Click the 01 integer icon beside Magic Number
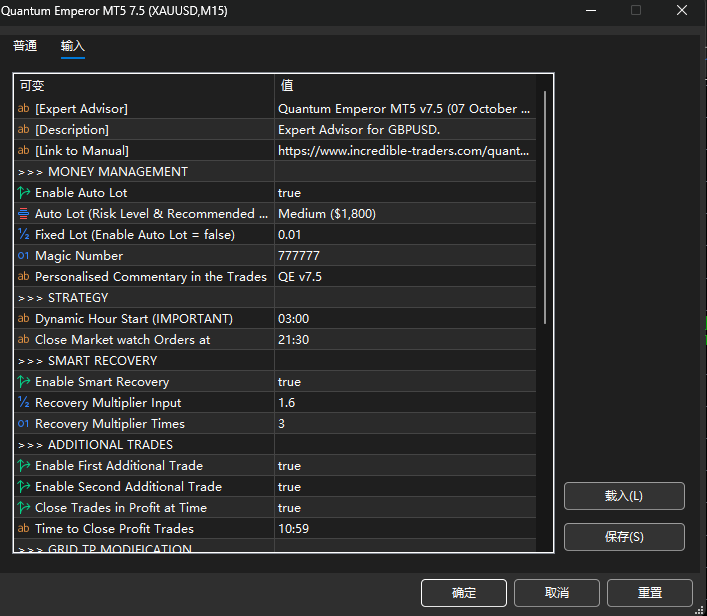This screenshot has width=707, height=616. pyautogui.click(x=23, y=256)
